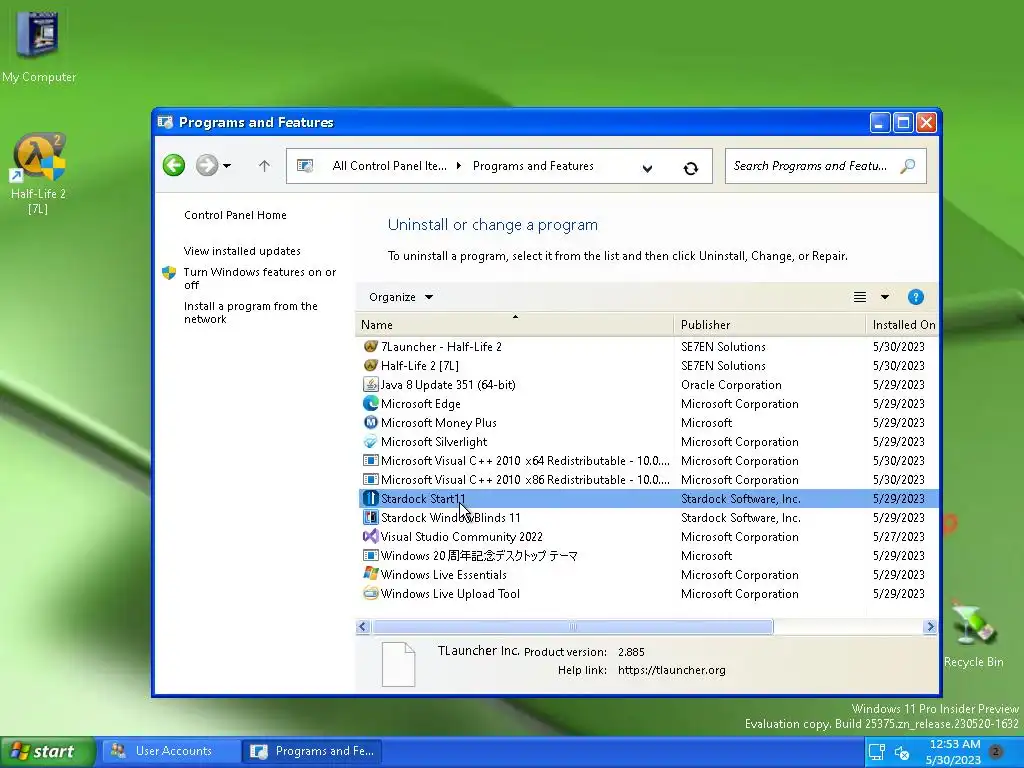Open View installed updates link
1024x768 pixels.
pos(242,251)
